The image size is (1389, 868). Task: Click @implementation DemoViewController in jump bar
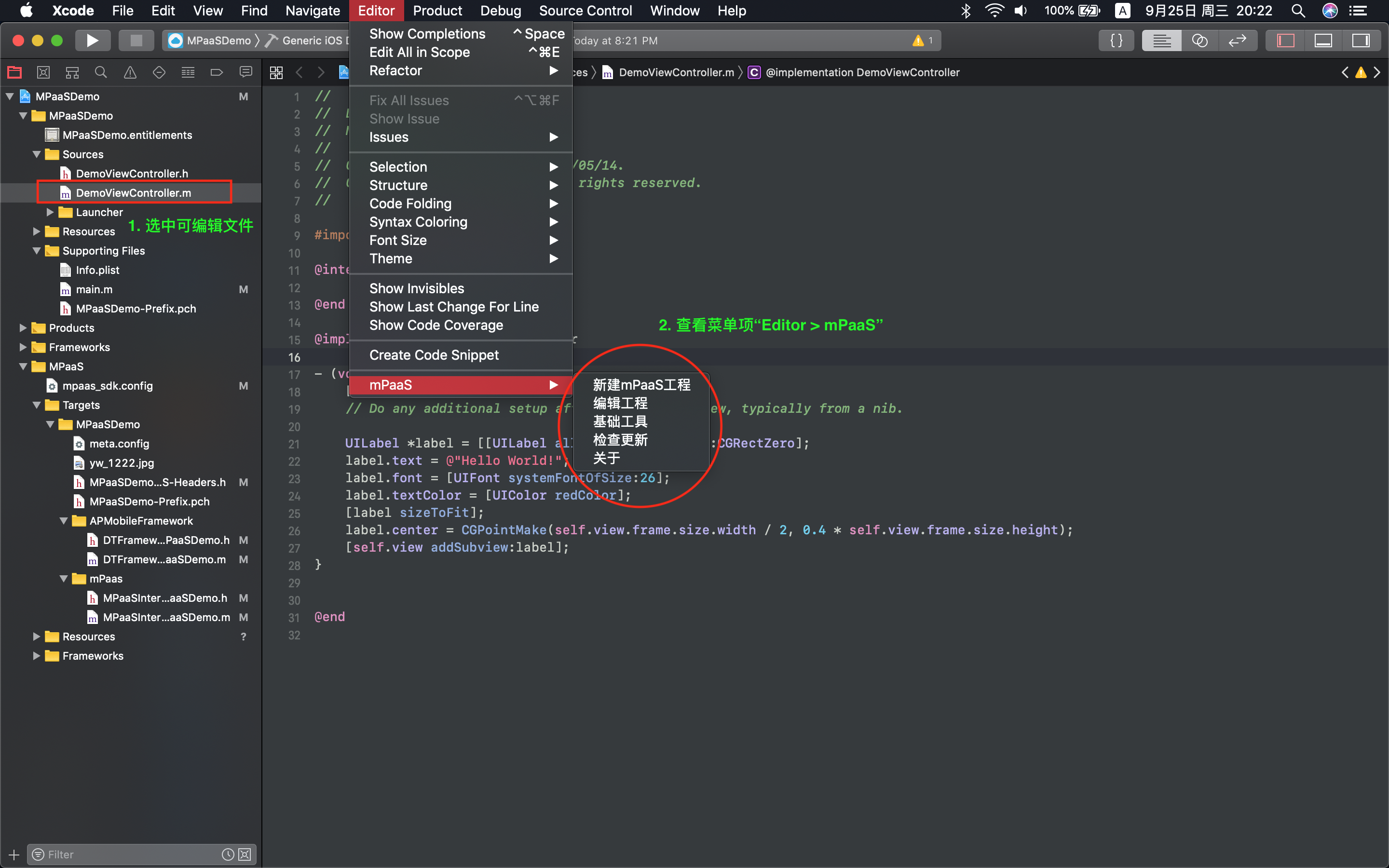[x=854, y=72]
